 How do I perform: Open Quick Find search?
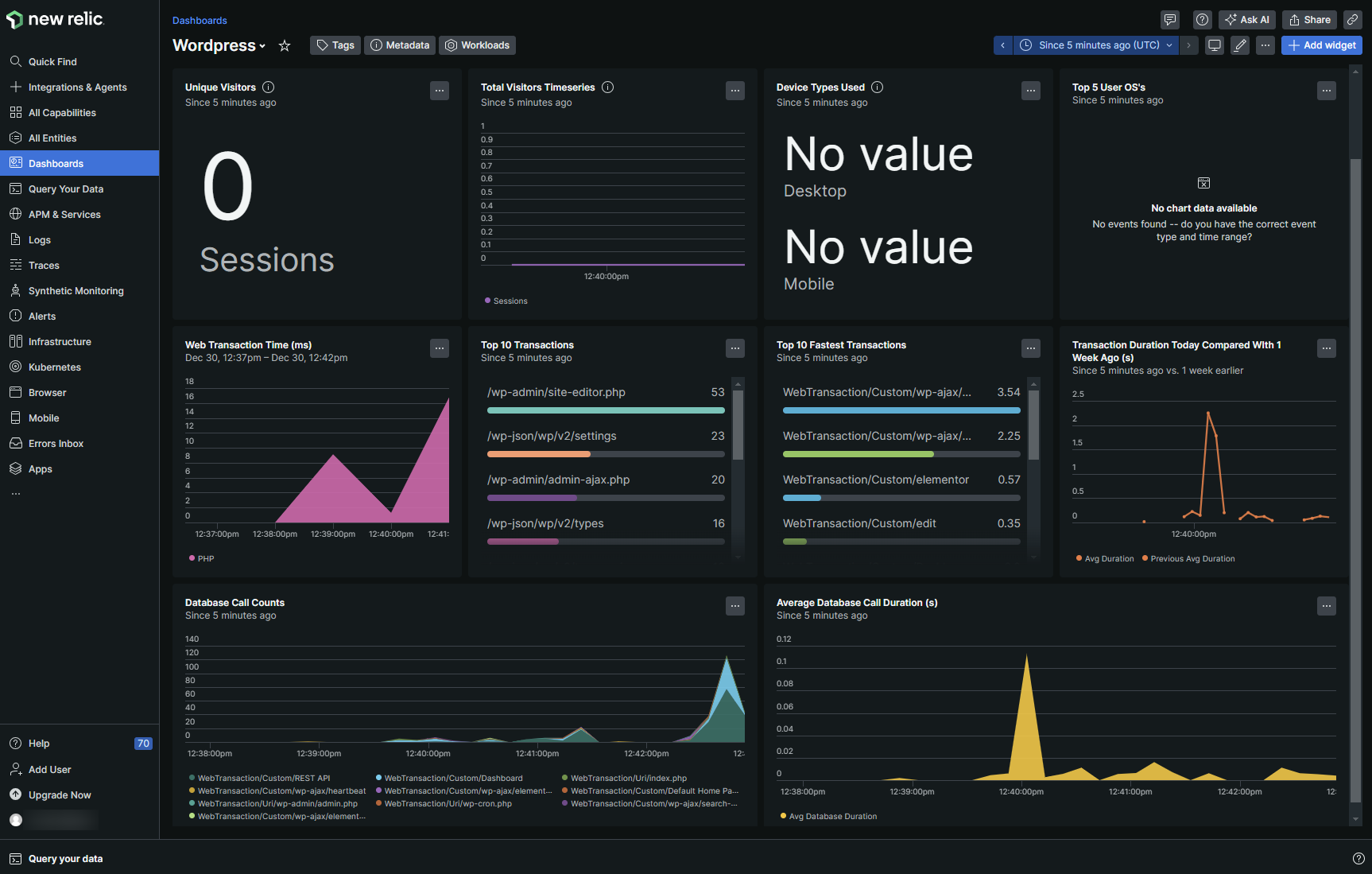click(x=52, y=61)
